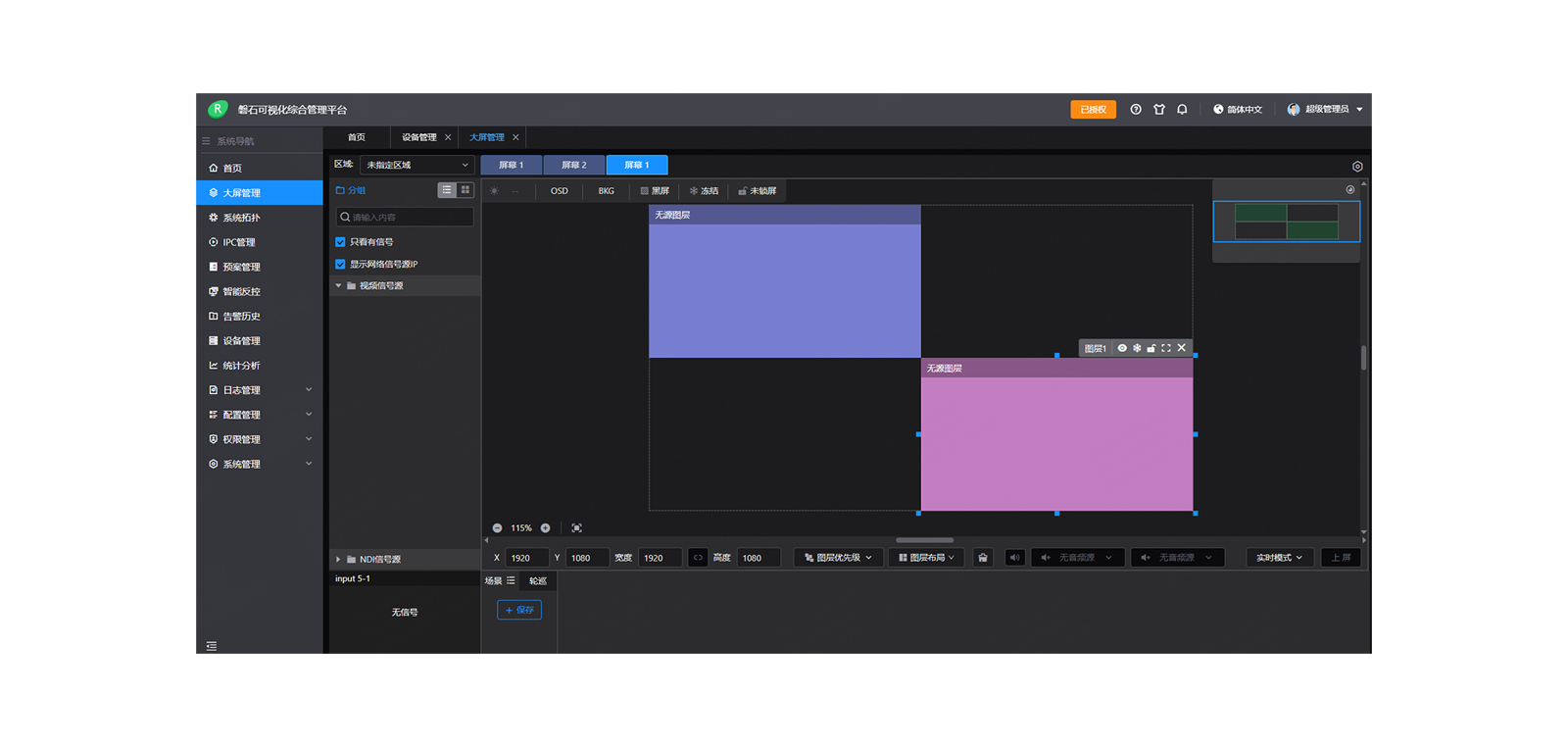Switch signal list to grid view

click(x=465, y=190)
